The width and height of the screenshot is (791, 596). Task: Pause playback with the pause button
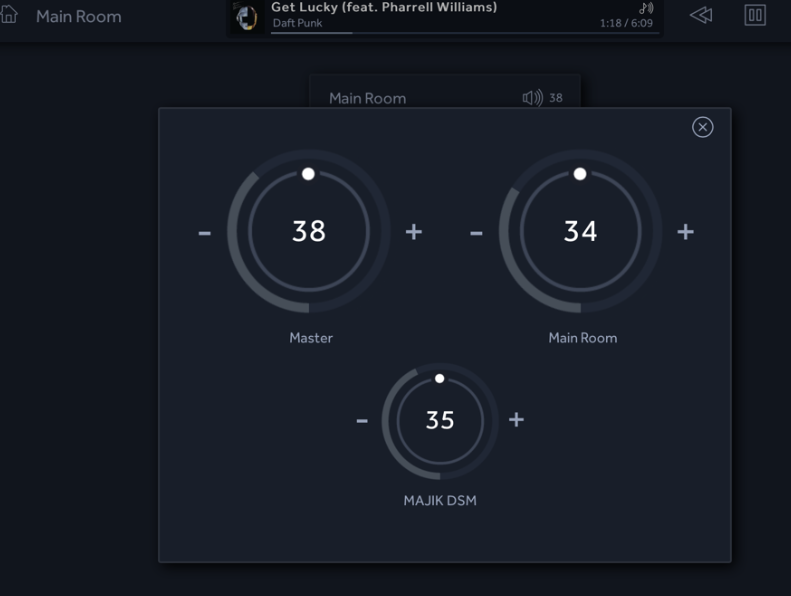755,15
